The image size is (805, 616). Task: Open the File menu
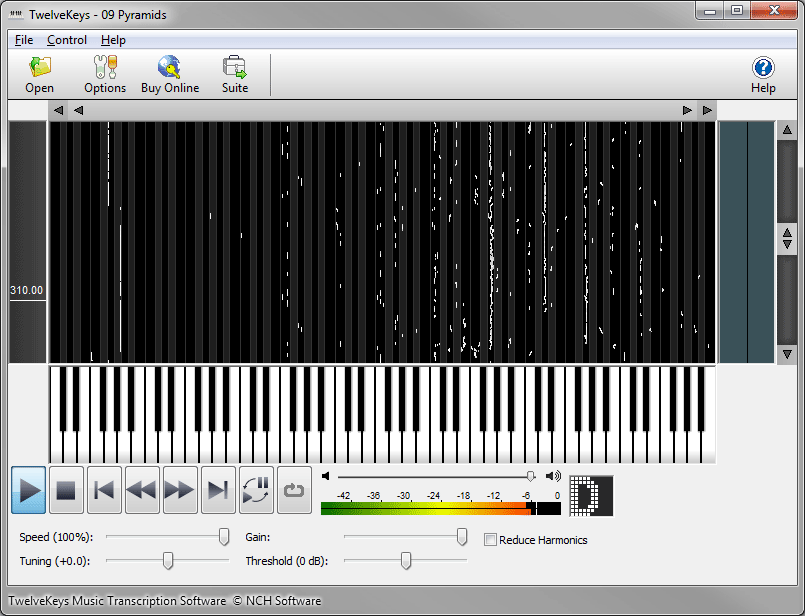(24, 40)
